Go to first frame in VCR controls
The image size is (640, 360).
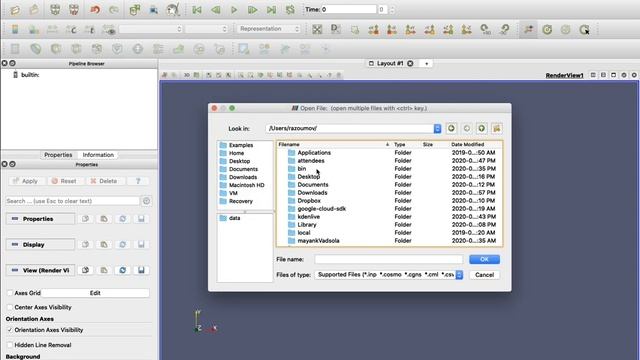click(197, 10)
